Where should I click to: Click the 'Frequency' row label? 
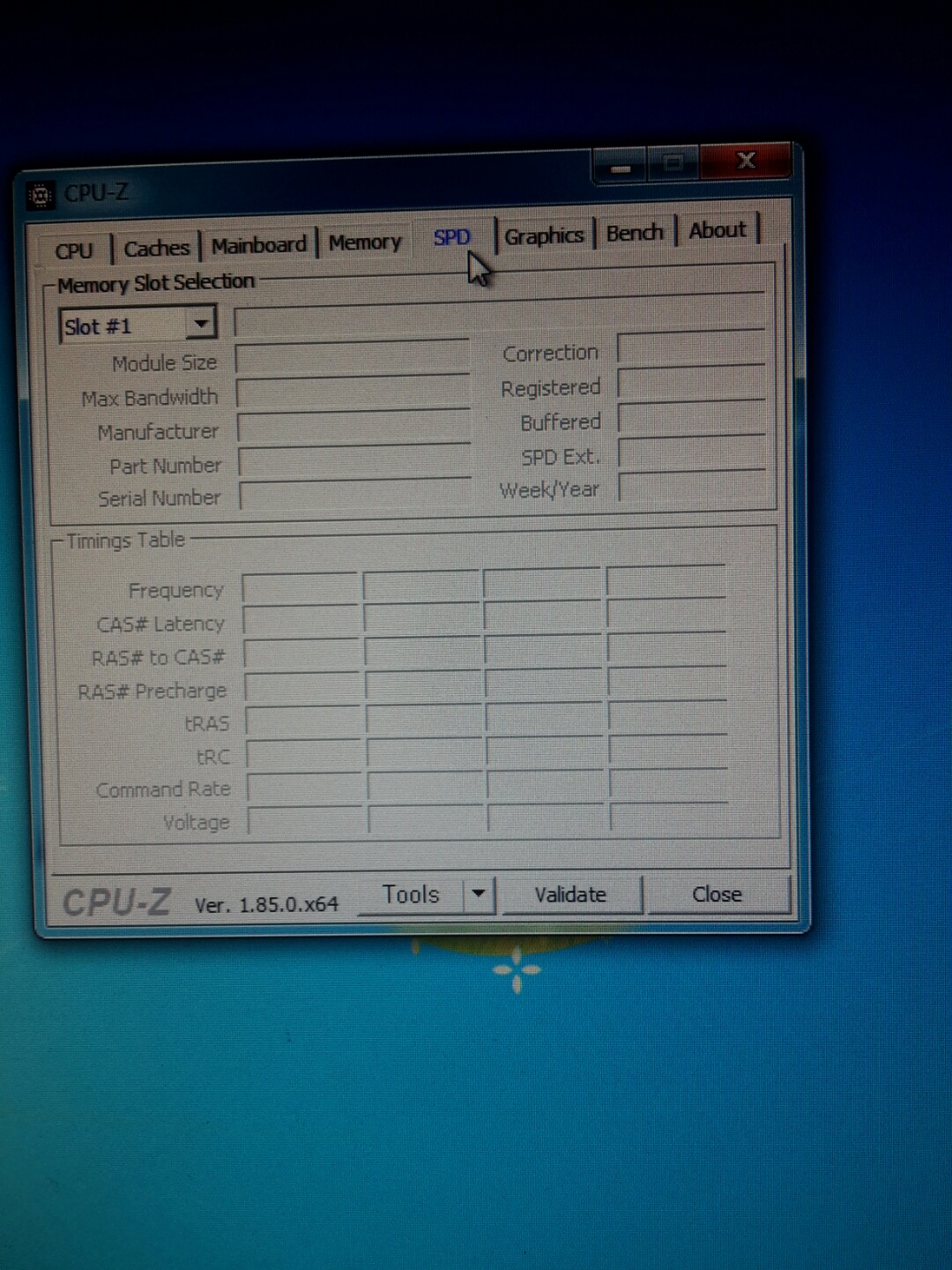[x=176, y=590]
